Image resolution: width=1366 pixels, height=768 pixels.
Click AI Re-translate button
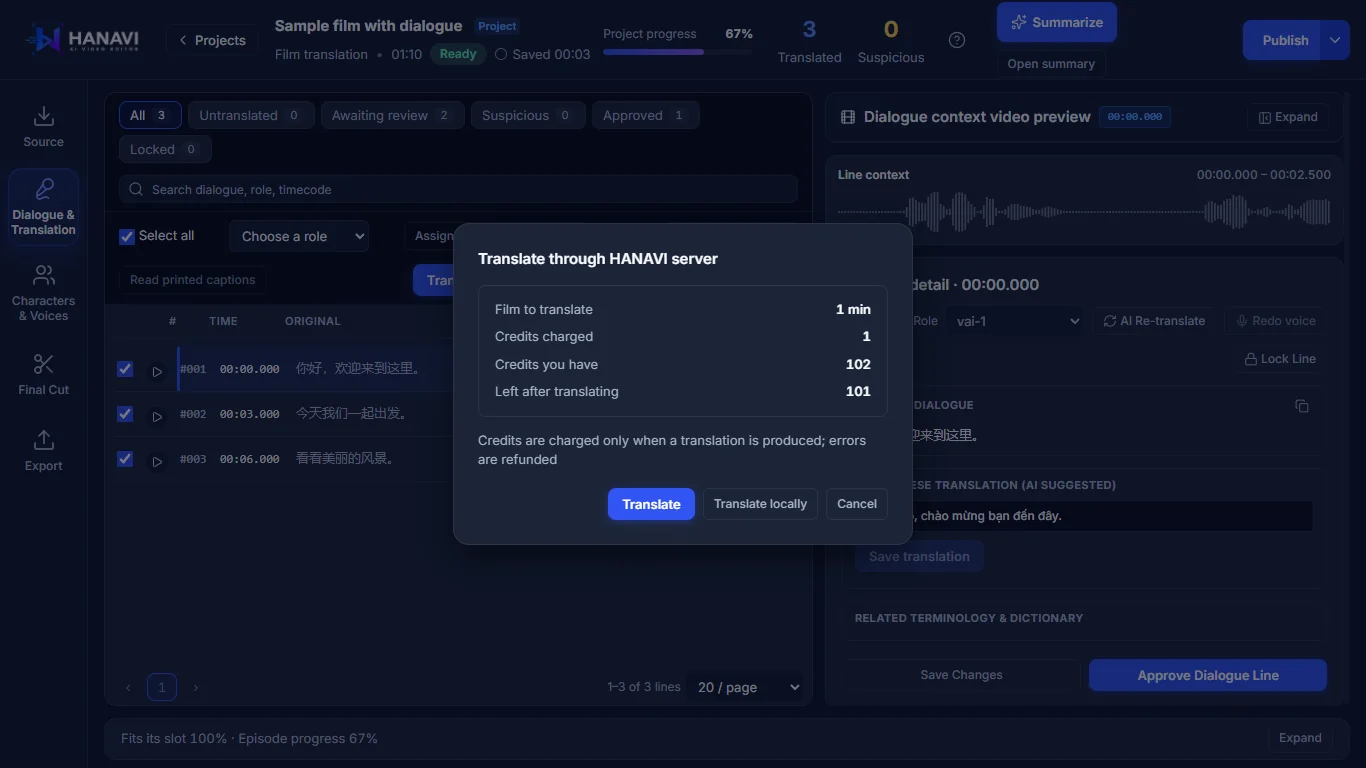click(1154, 321)
